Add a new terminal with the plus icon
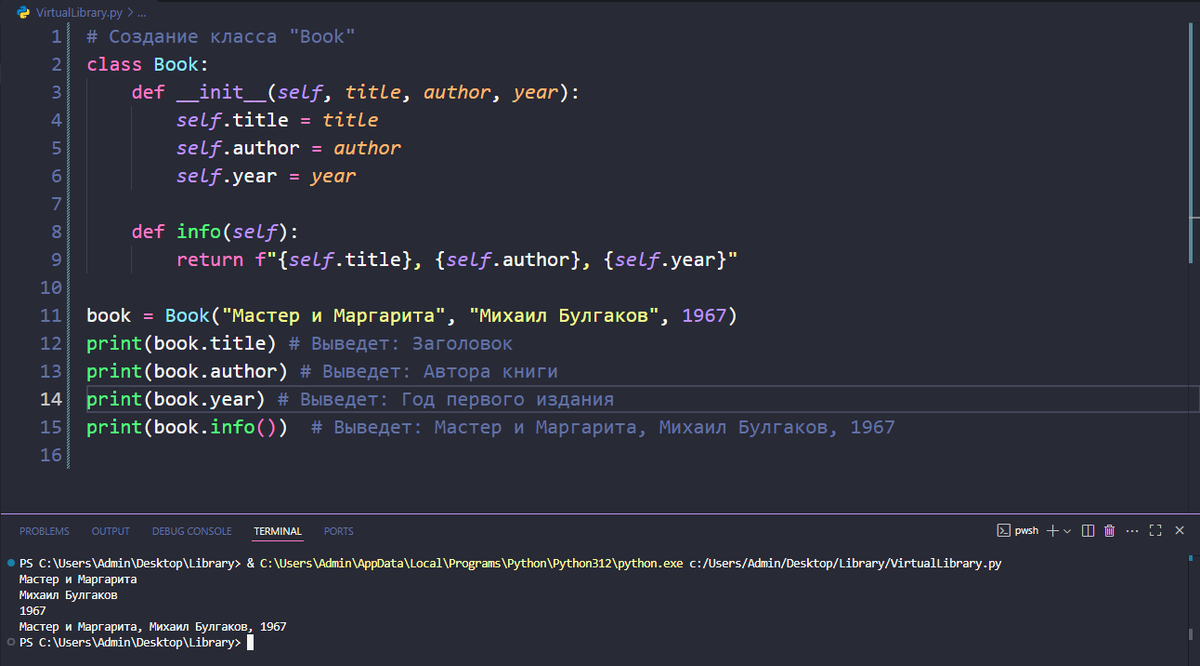This screenshot has height=666, width=1200. pyautogui.click(x=1052, y=531)
